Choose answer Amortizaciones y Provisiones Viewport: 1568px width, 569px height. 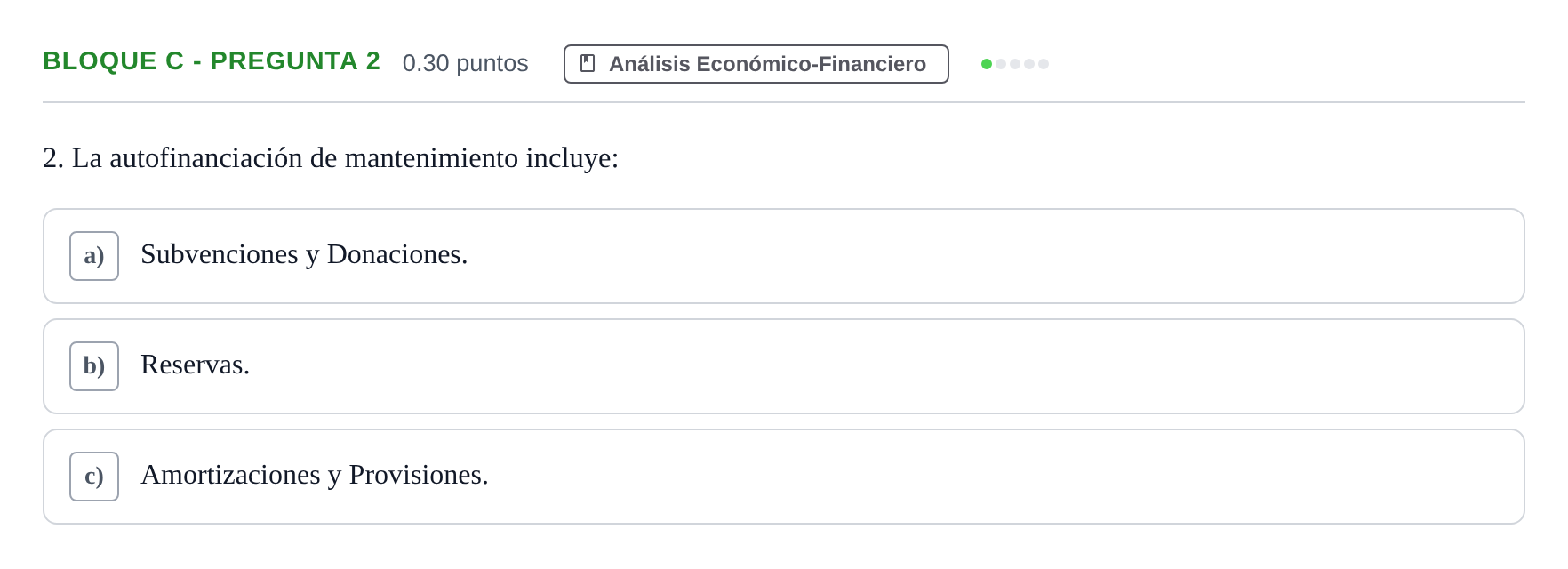(315, 475)
